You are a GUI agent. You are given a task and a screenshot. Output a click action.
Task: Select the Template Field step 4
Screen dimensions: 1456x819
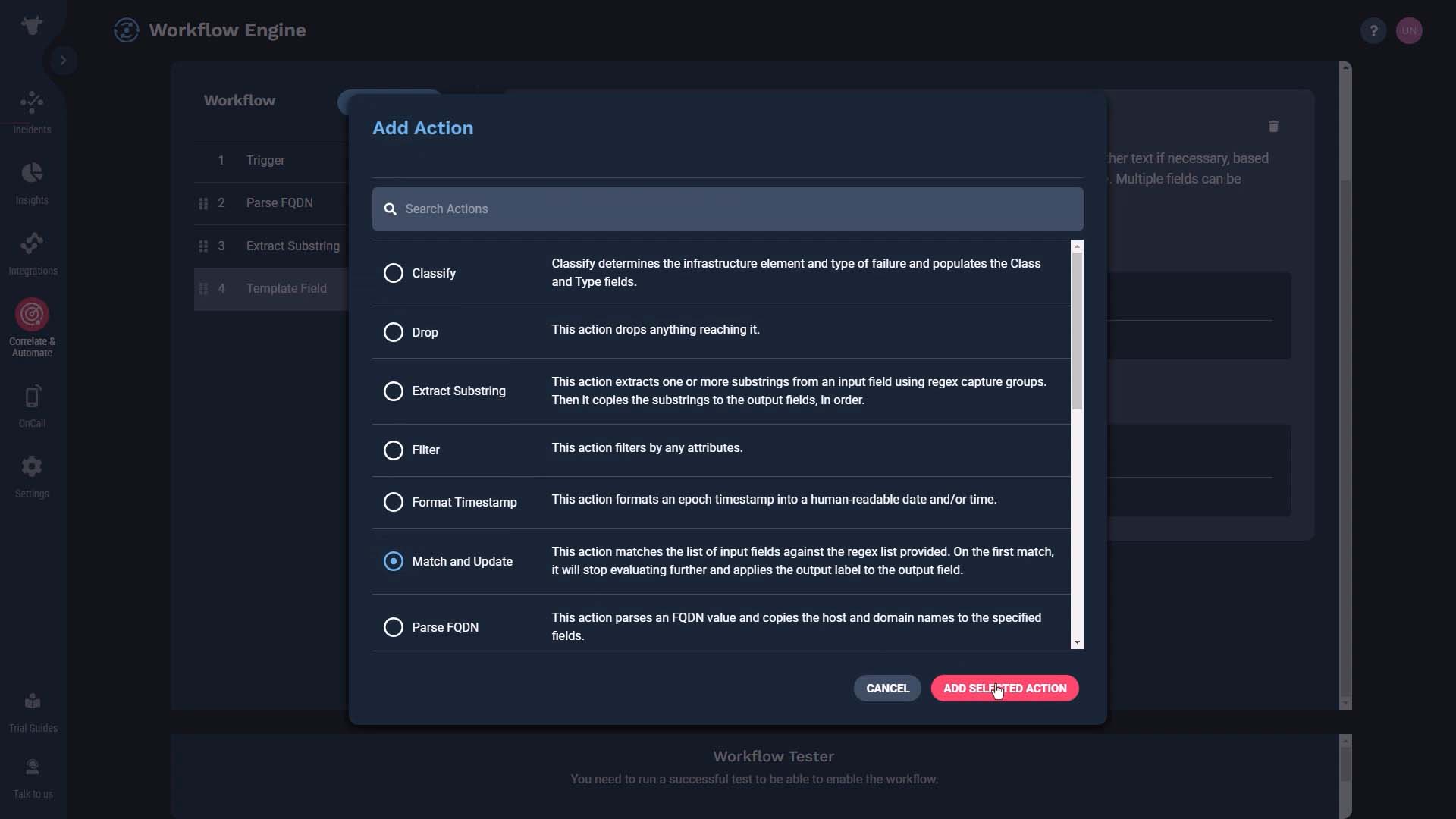point(287,288)
